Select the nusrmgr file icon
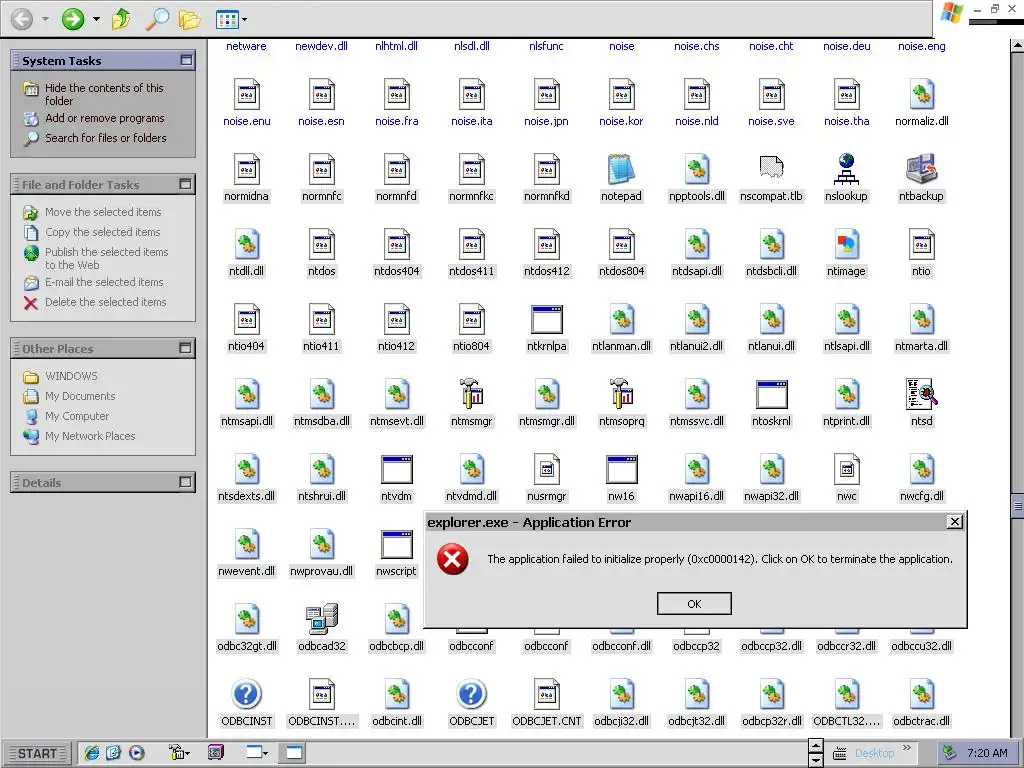Image resolution: width=1024 pixels, height=768 pixels. [x=547, y=469]
